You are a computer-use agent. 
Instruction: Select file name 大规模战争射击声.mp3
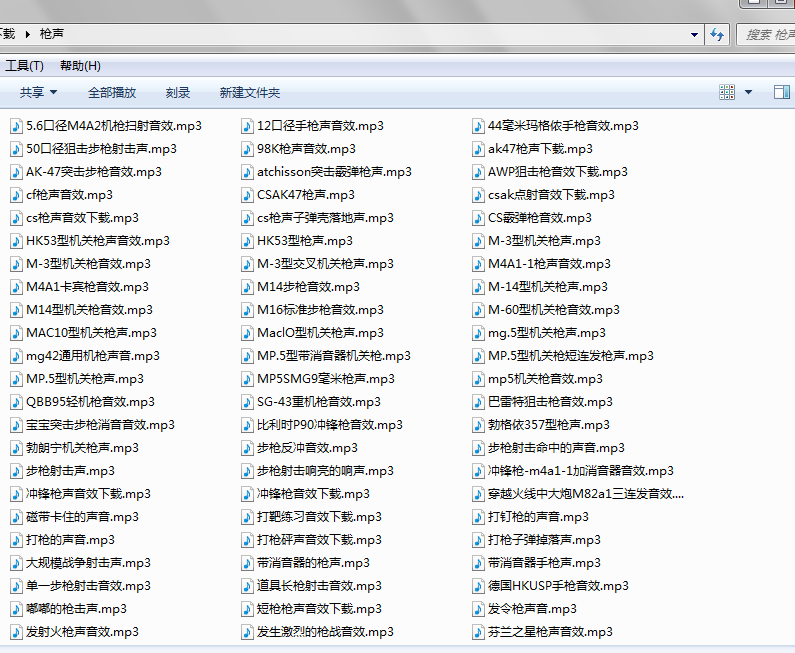[x=88, y=563]
